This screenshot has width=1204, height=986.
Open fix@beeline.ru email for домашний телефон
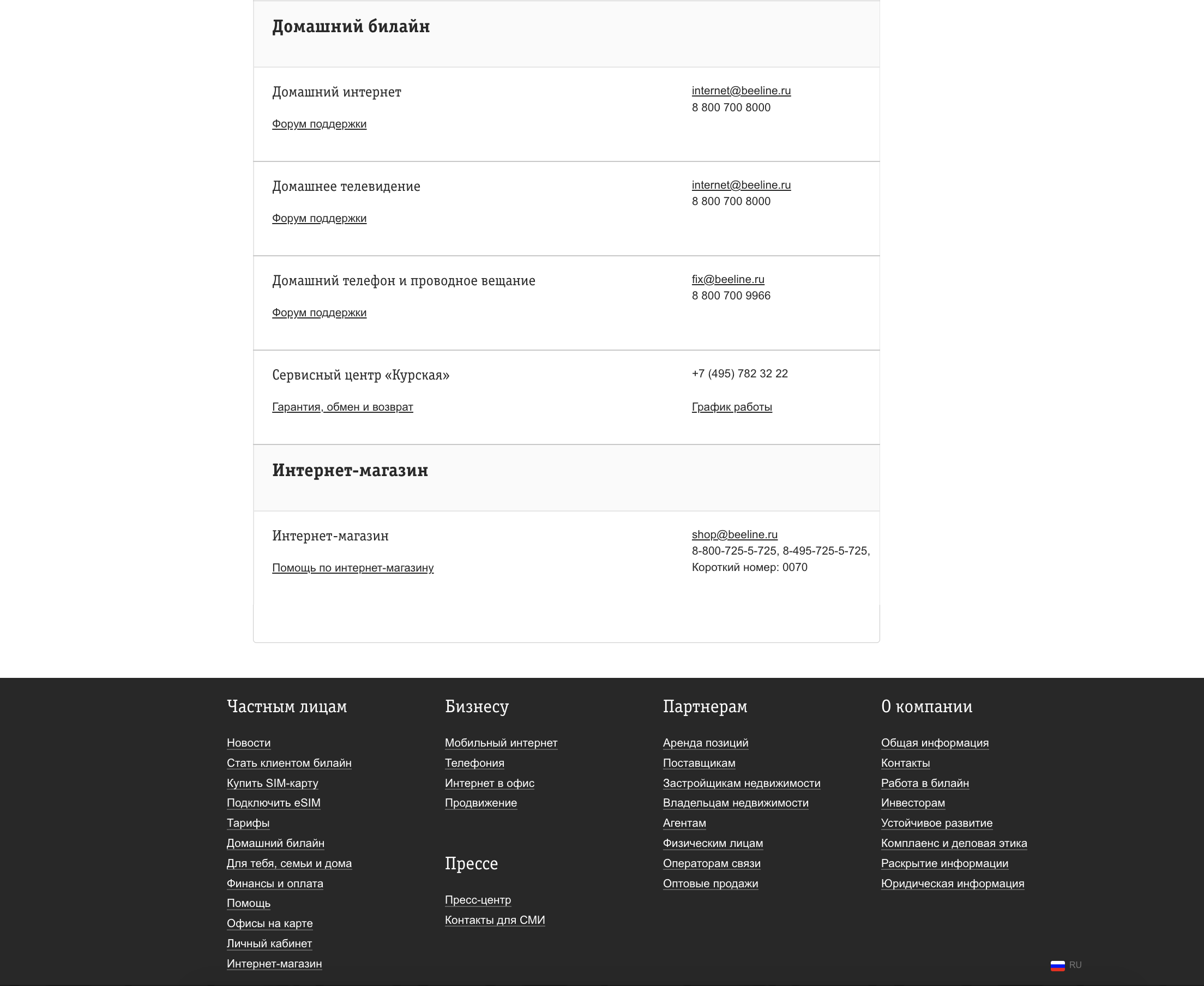click(x=727, y=279)
